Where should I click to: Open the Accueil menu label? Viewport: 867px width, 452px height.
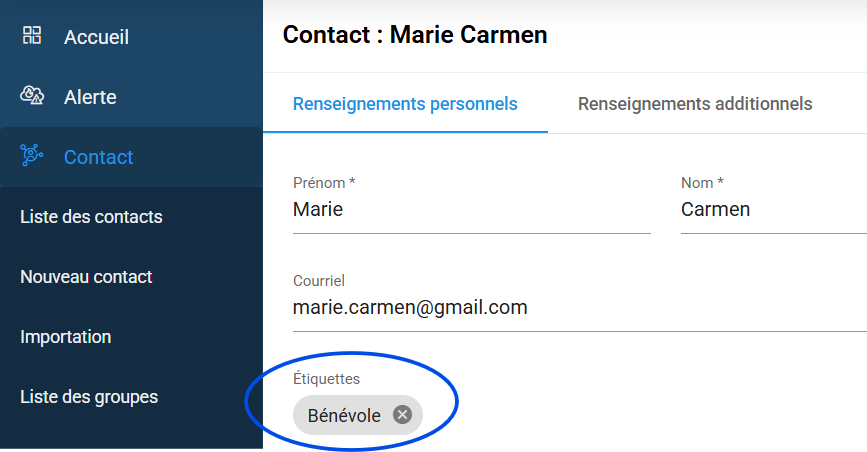pos(96,37)
